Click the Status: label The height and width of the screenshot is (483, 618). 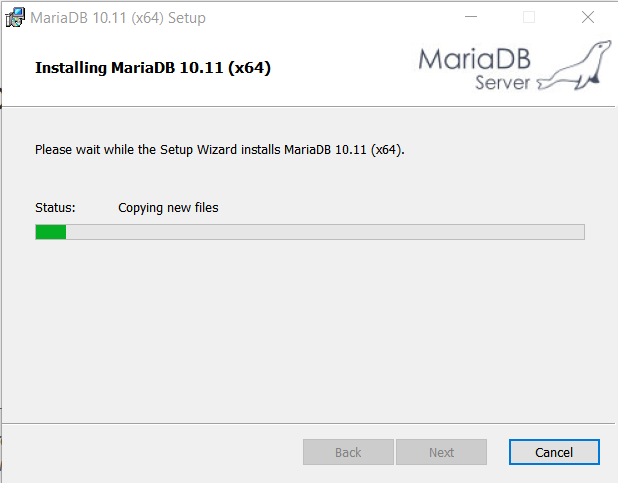pos(55,208)
